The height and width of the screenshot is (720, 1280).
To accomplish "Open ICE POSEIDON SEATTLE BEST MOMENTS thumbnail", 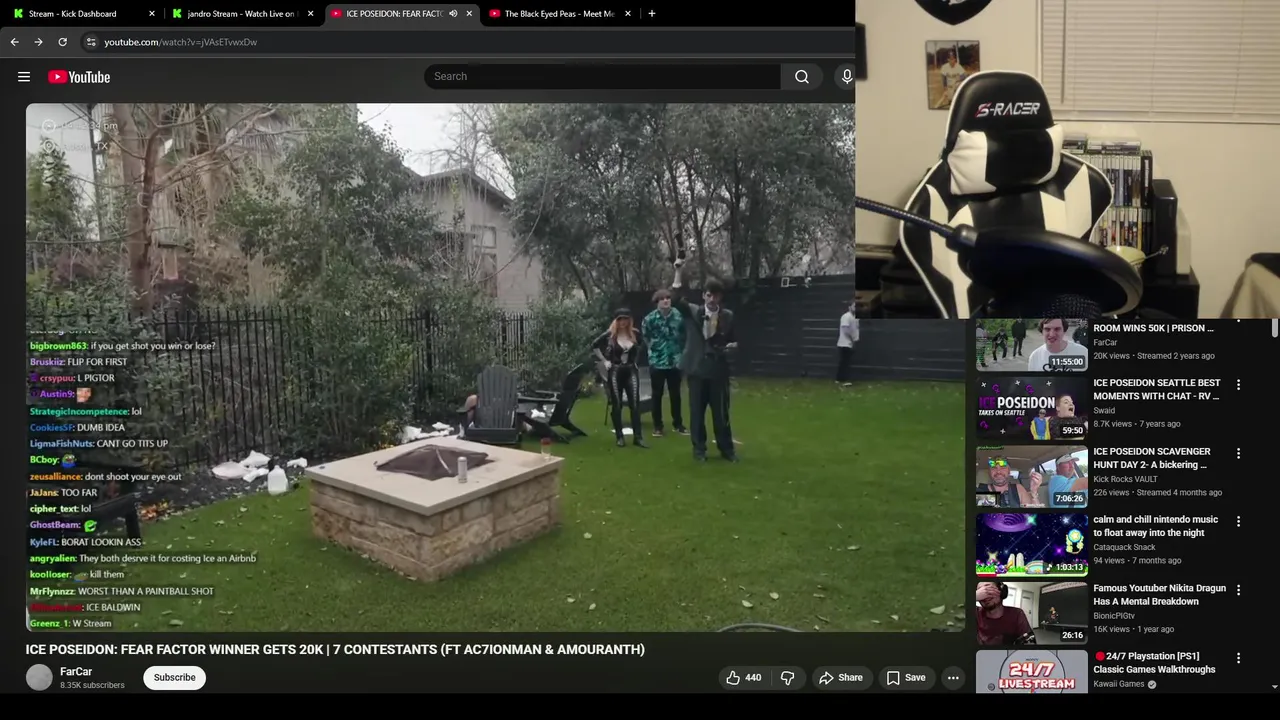I will click(1031, 408).
